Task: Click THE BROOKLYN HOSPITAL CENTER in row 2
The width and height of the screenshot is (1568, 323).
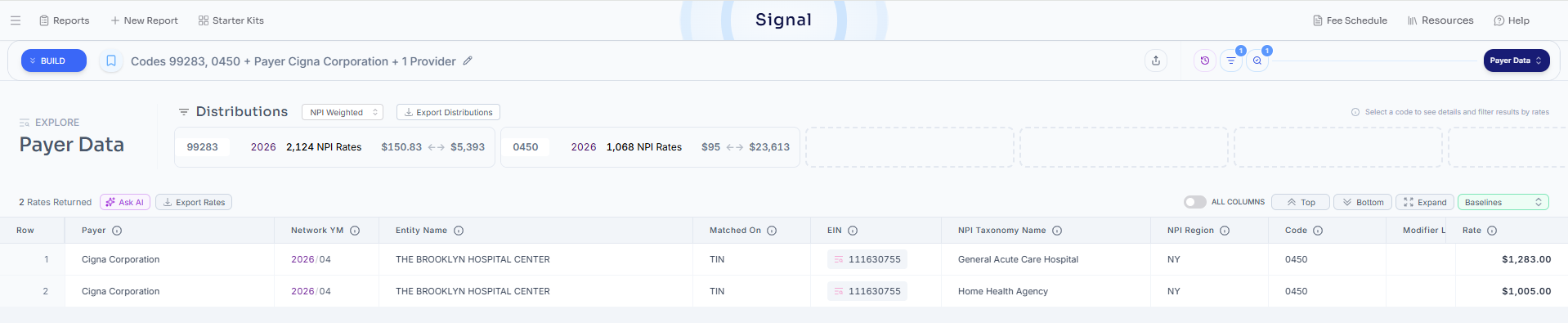Action: click(473, 291)
